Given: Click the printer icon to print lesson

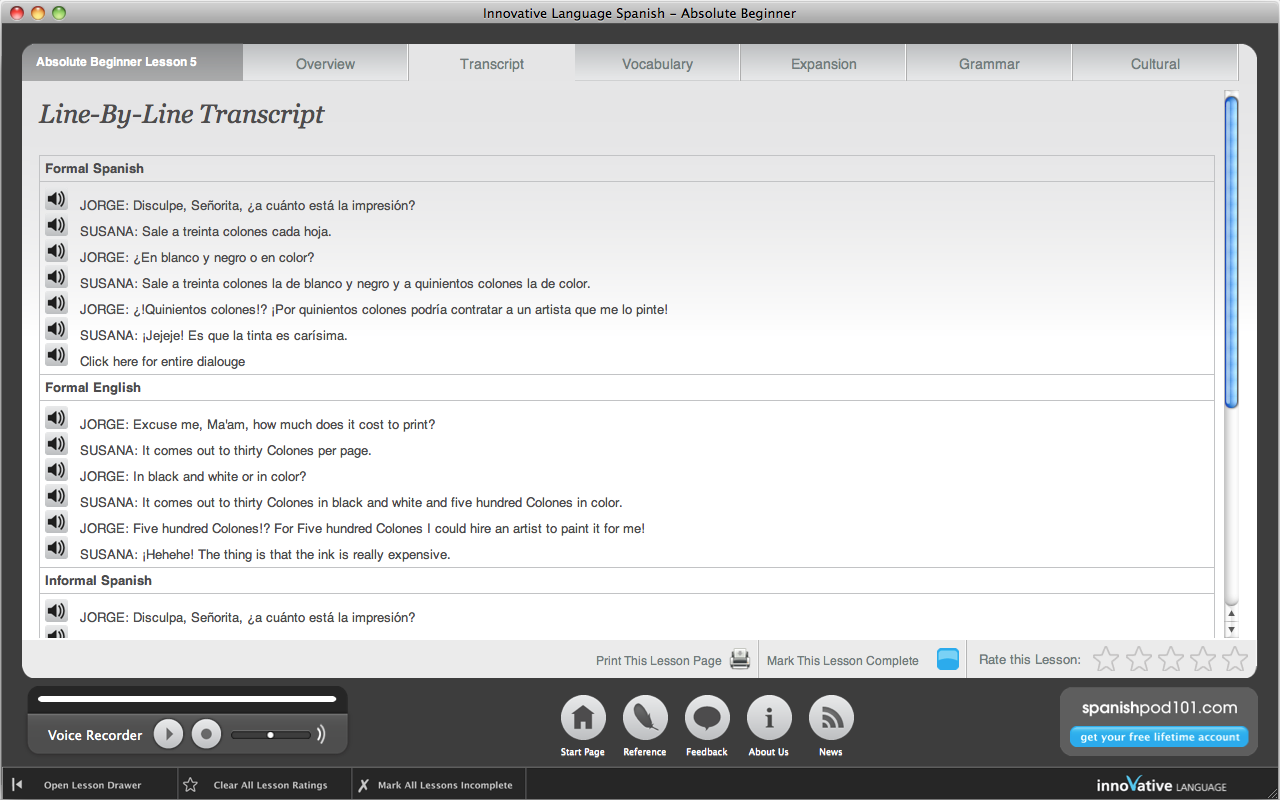Looking at the screenshot, I should click(x=740, y=659).
